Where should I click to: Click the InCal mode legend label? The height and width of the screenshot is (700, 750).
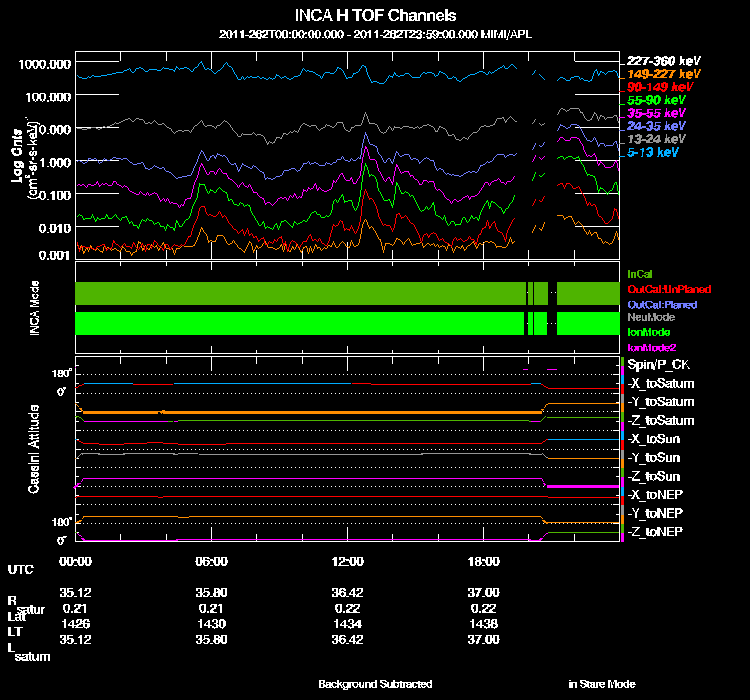pyautogui.click(x=640, y=273)
